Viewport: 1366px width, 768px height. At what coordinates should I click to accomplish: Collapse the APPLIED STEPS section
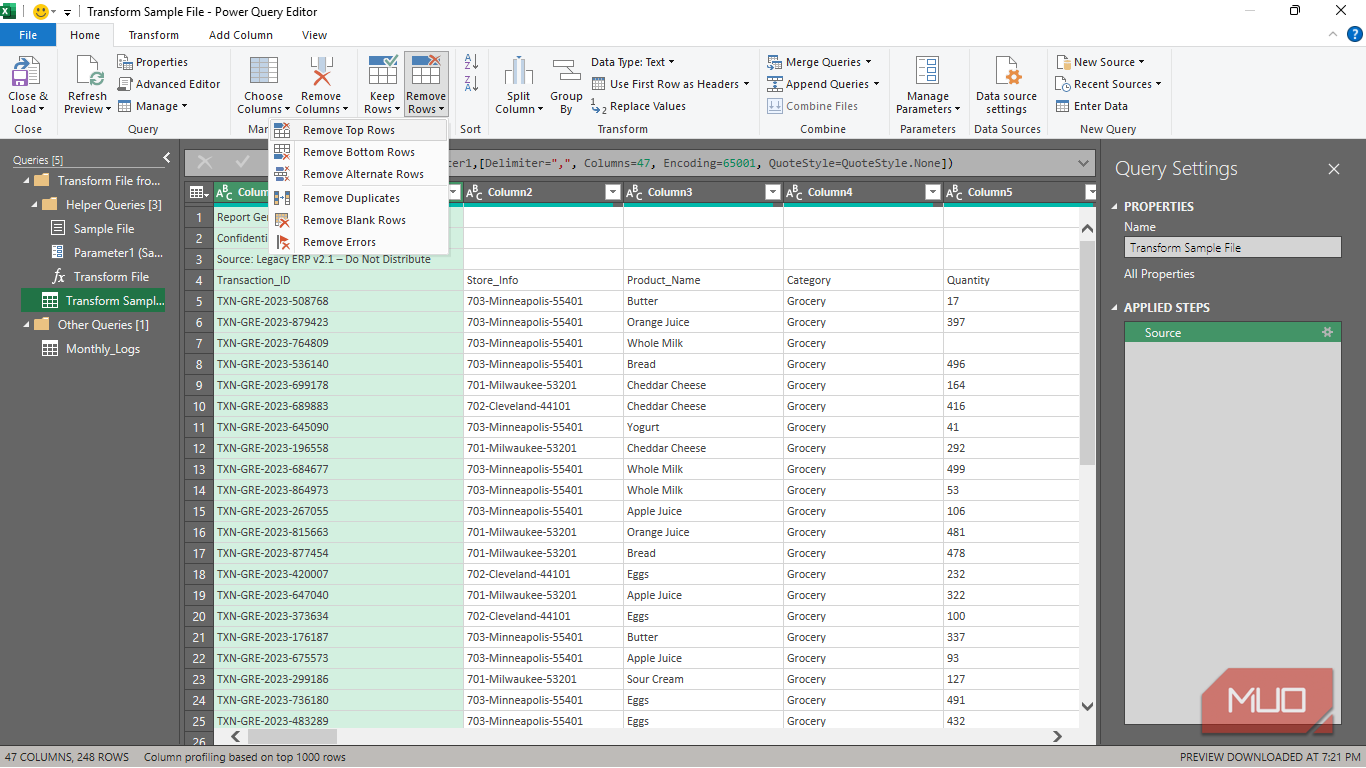click(x=1116, y=308)
